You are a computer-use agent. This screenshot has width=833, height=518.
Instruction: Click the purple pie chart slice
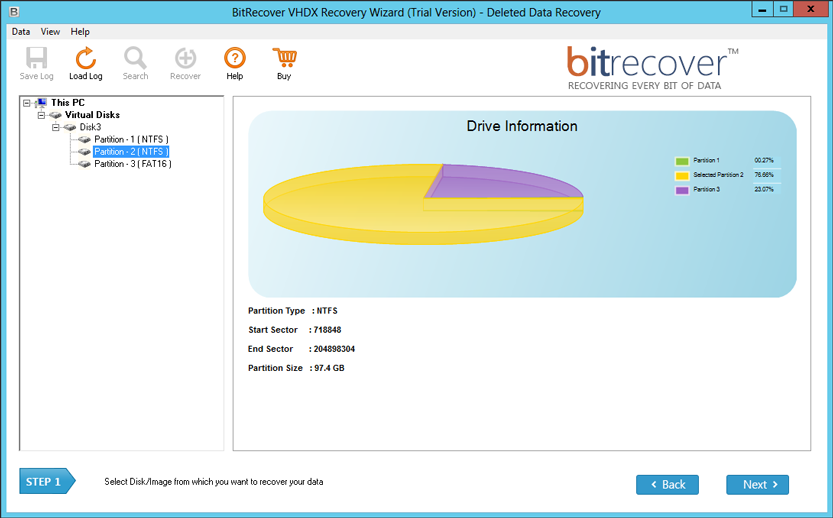[494, 182]
